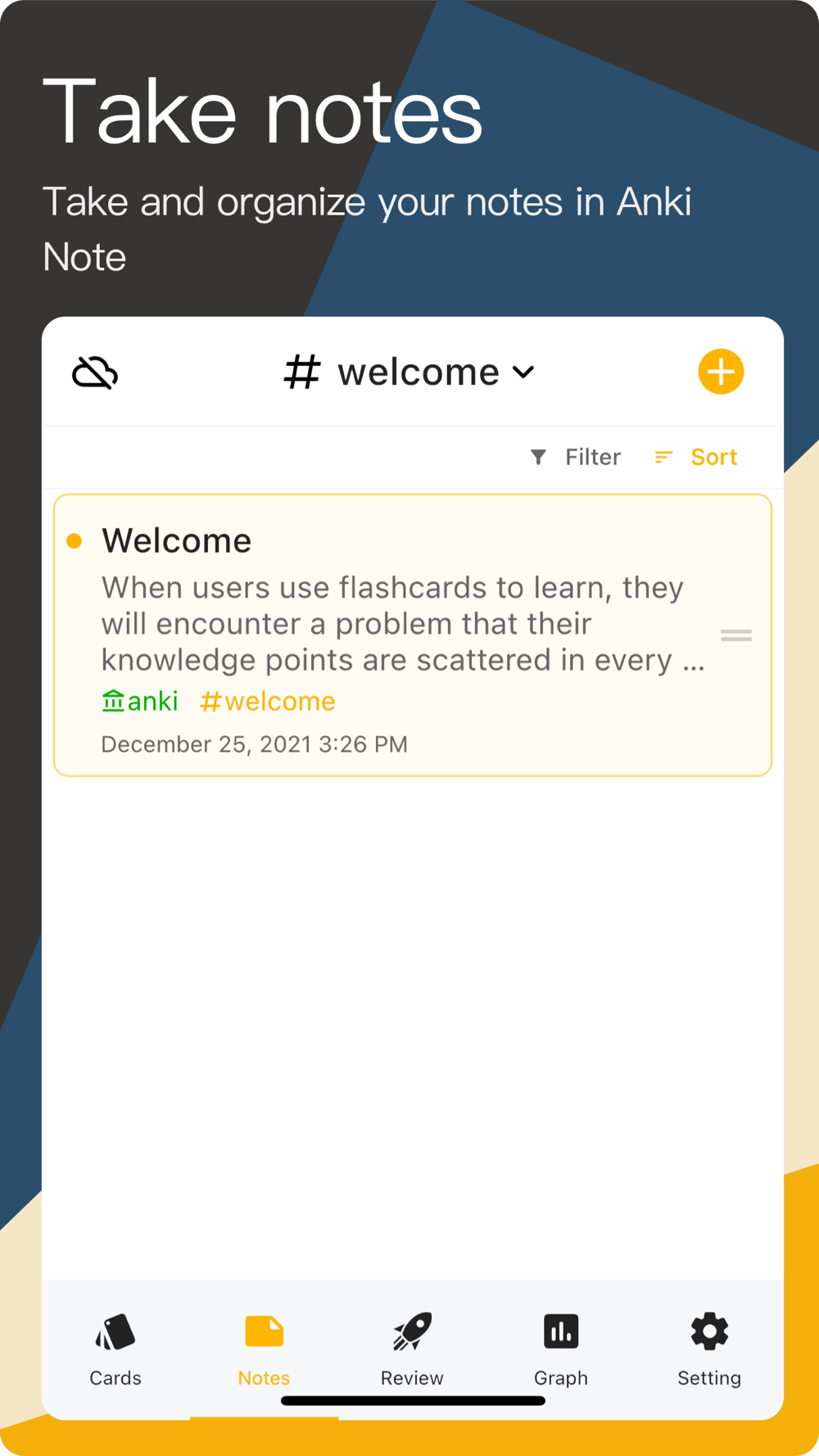The width and height of the screenshot is (819, 1456).
Task: Select the #welcome tag link
Action: [268, 701]
